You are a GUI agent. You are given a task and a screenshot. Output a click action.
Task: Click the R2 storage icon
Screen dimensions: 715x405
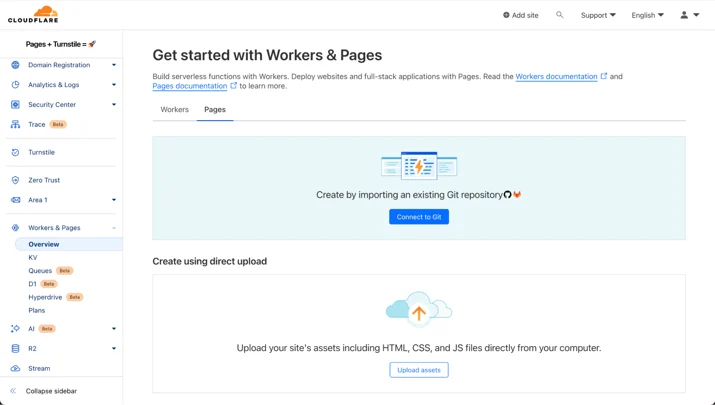[15, 348]
